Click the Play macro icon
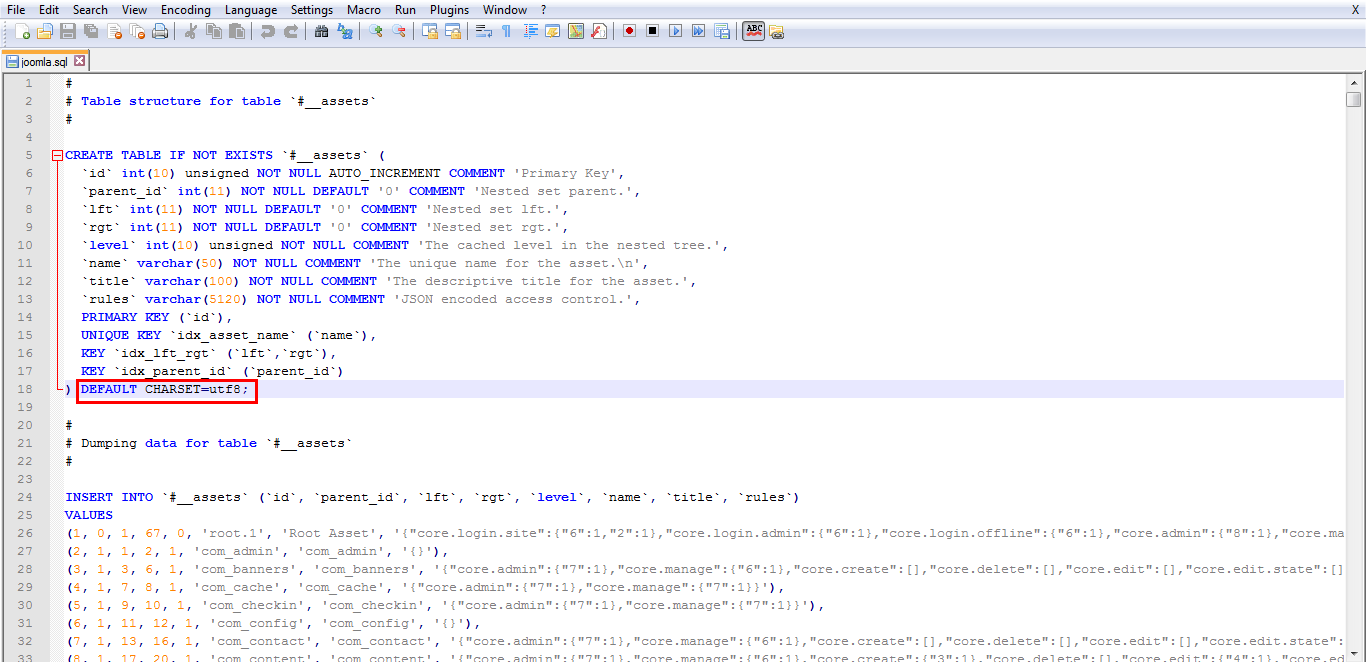The width and height of the screenshot is (1366, 662). click(676, 32)
